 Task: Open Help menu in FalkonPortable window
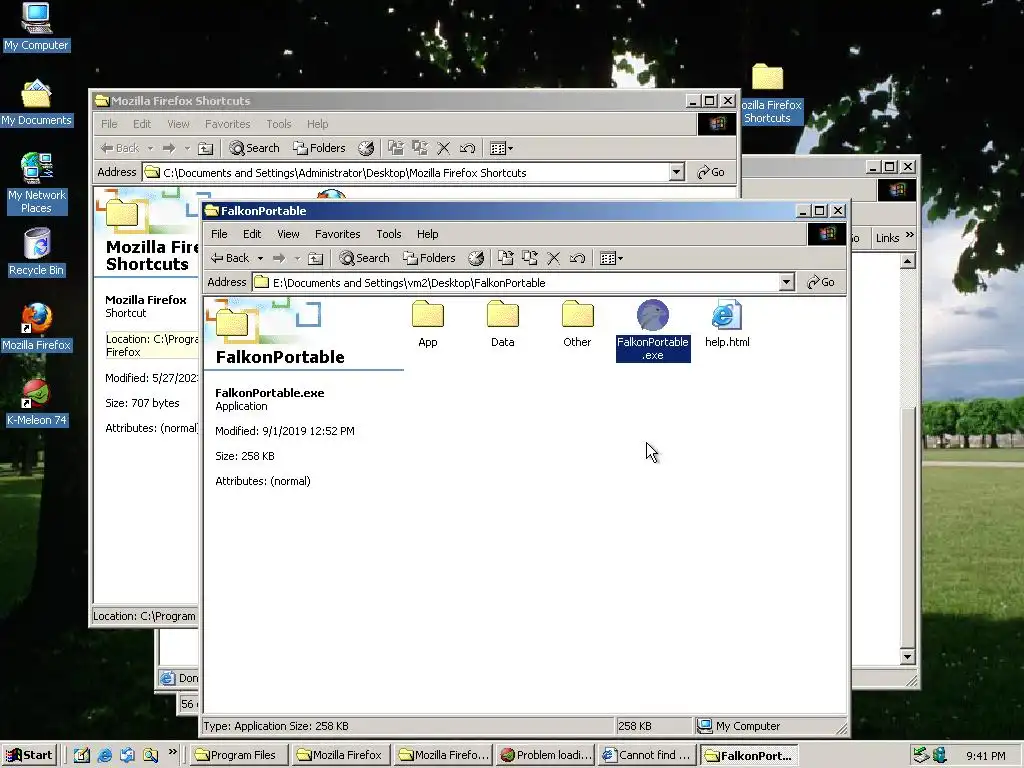(x=428, y=234)
